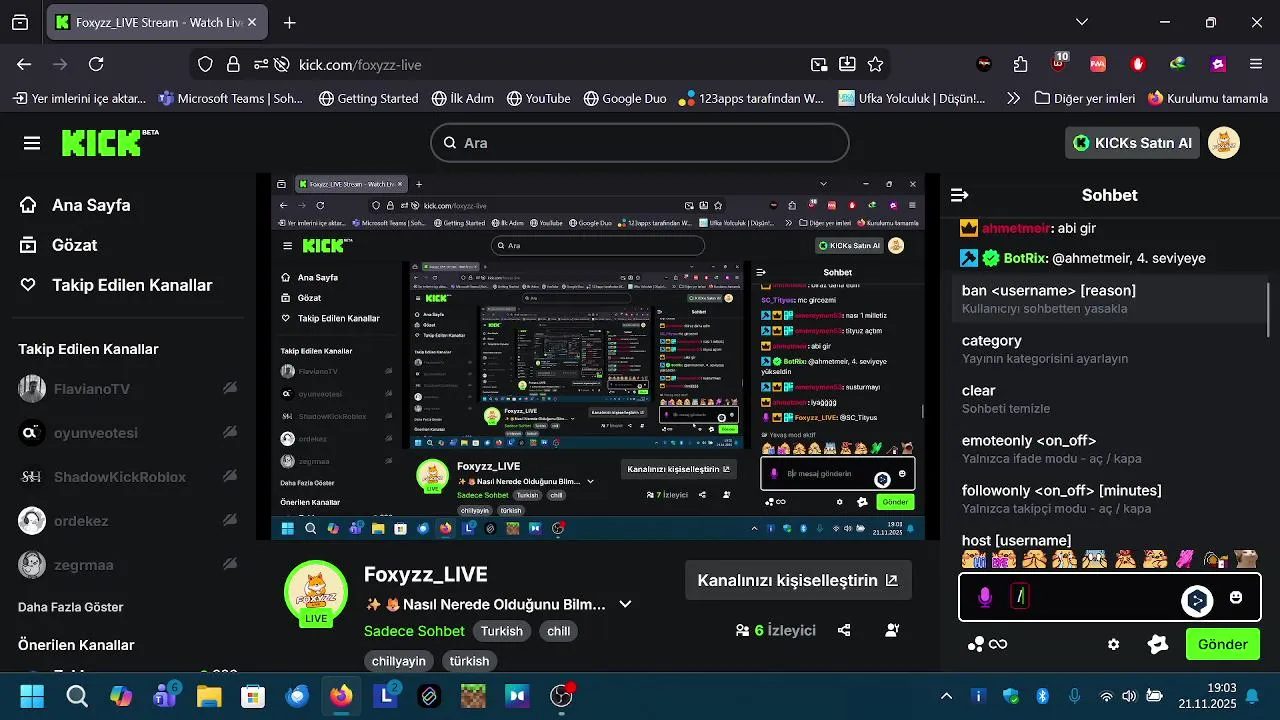Screen dimensions: 1280x720
Task: Click the star-shaped smiling sticker icon below chat
Action: click(x=1158, y=645)
